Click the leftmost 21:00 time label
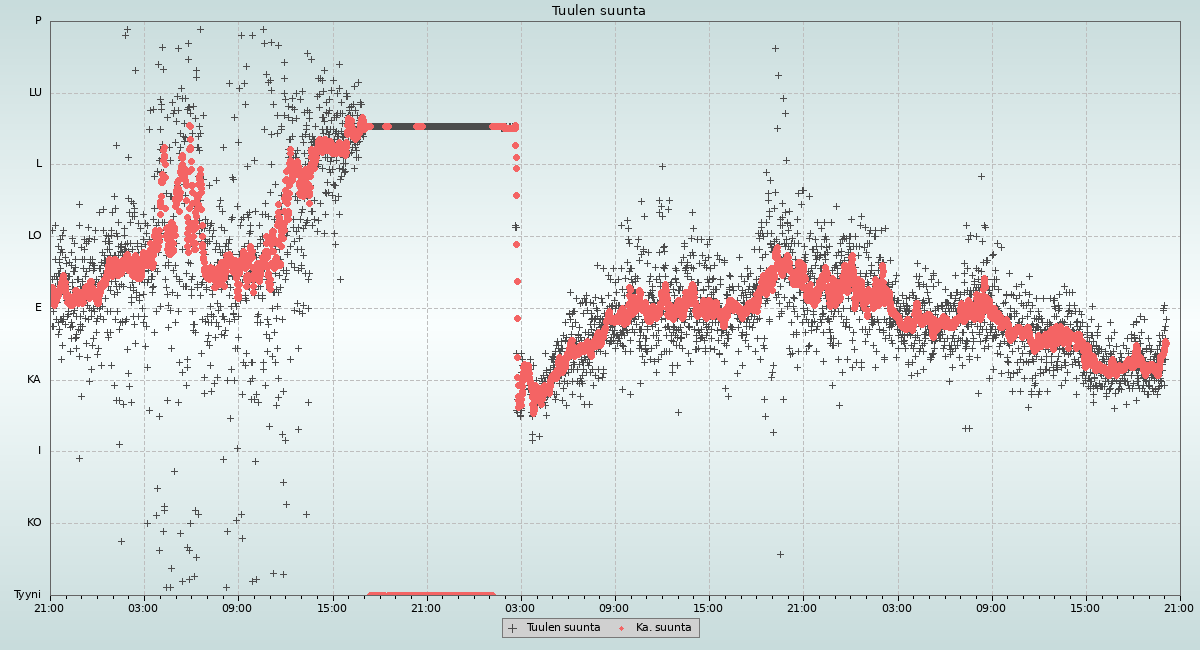Screen dimensions: 1200x650 pos(49,608)
